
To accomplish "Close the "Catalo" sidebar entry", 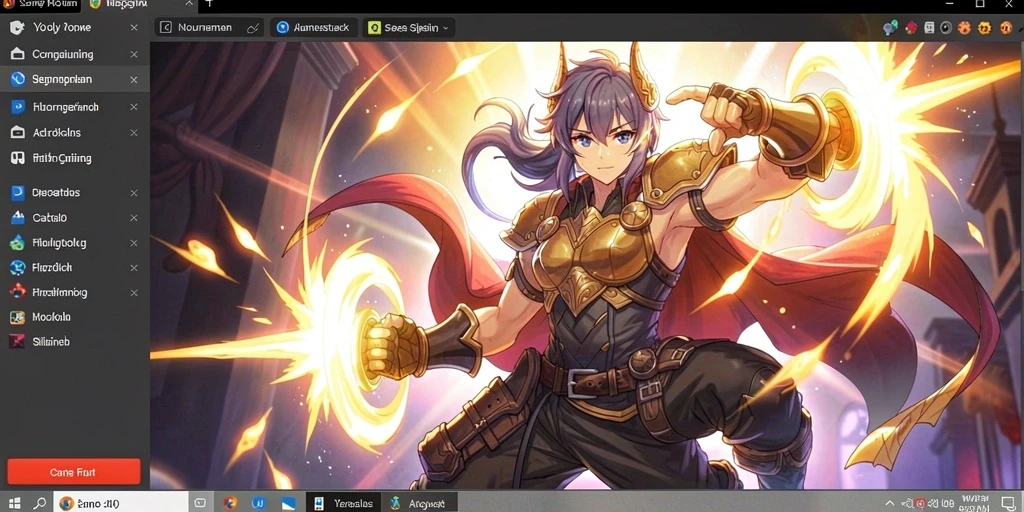I will (x=134, y=217).
